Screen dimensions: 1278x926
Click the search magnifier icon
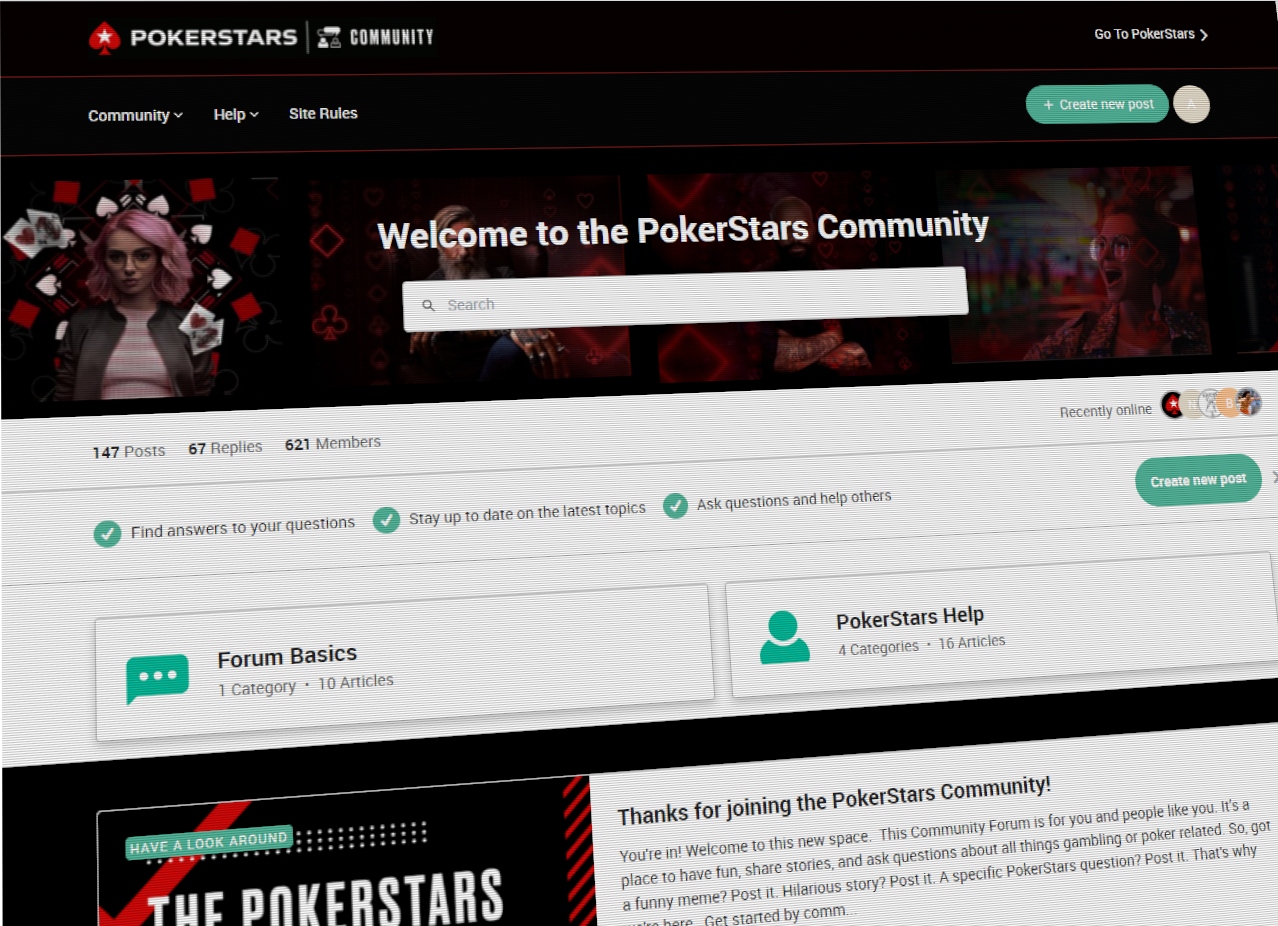tap(429, 306)
